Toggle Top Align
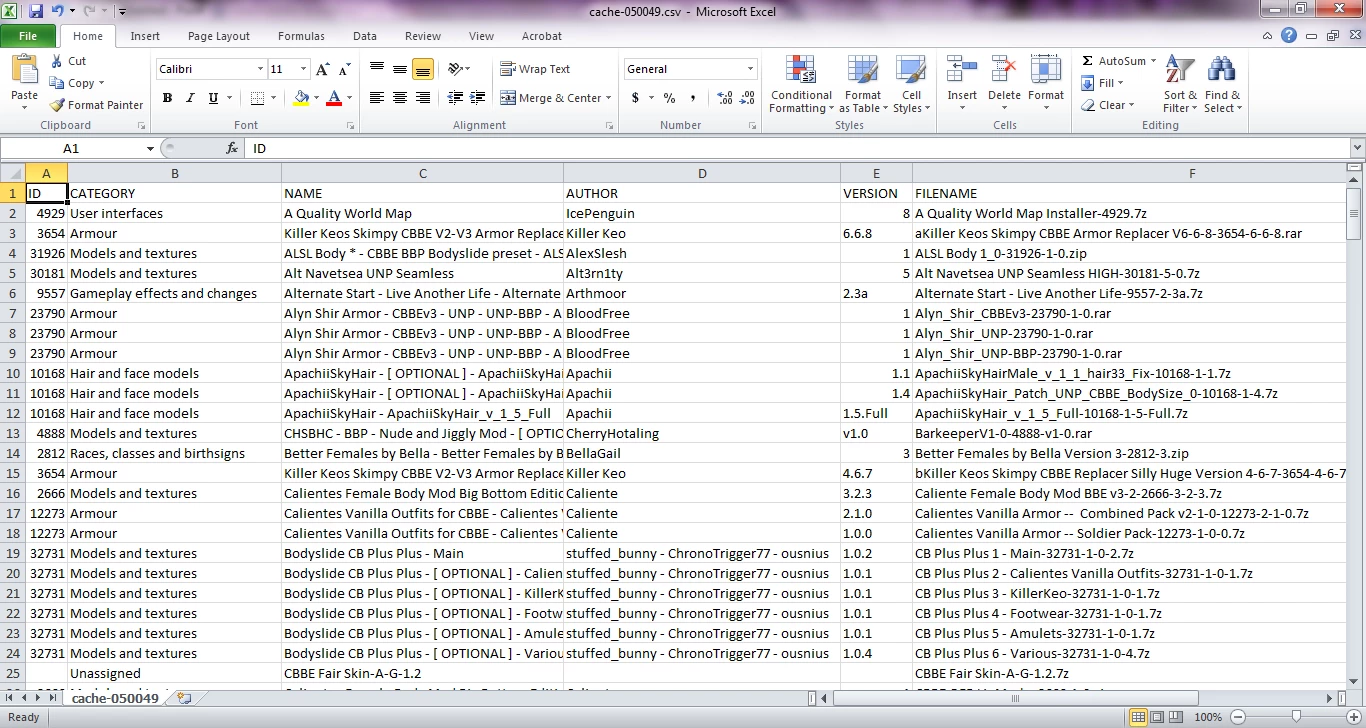 click(377, 69)
